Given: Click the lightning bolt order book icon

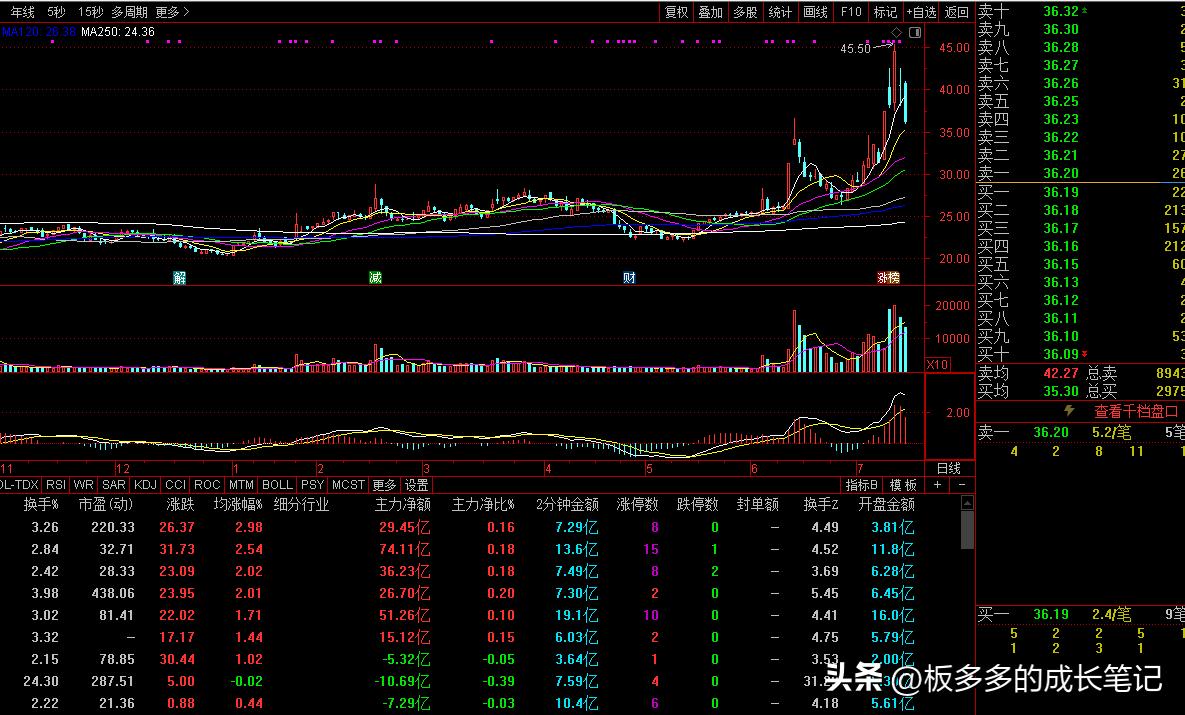Looking at the screenshot, I should click(1069, 410).
